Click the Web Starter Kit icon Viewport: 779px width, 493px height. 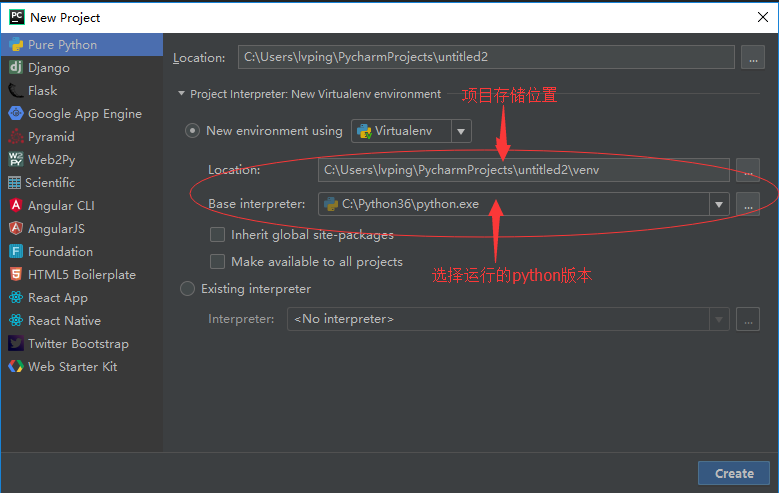[16, 366]
